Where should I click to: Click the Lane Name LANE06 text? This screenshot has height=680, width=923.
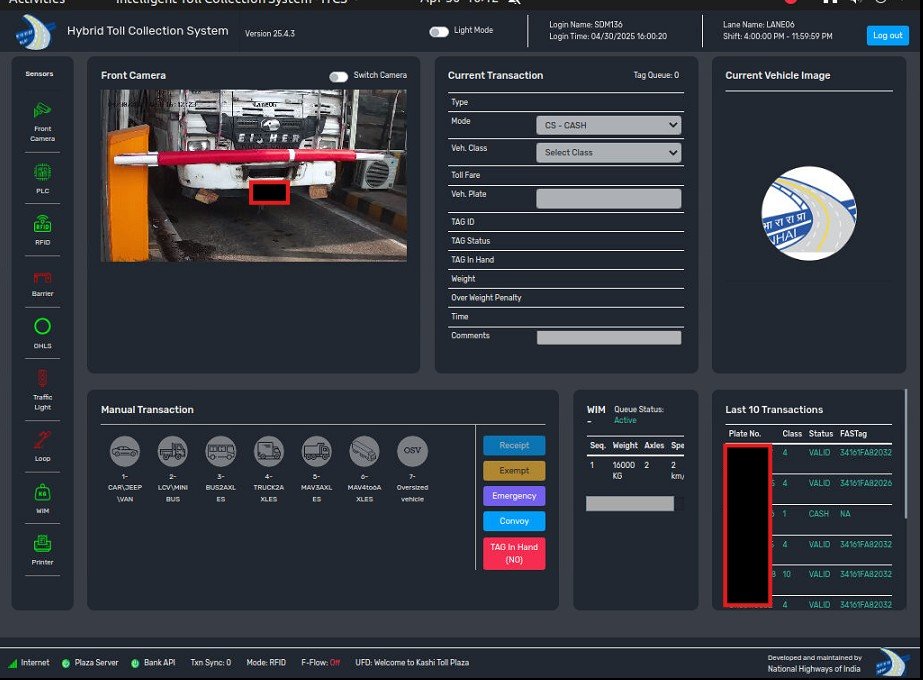759,25
